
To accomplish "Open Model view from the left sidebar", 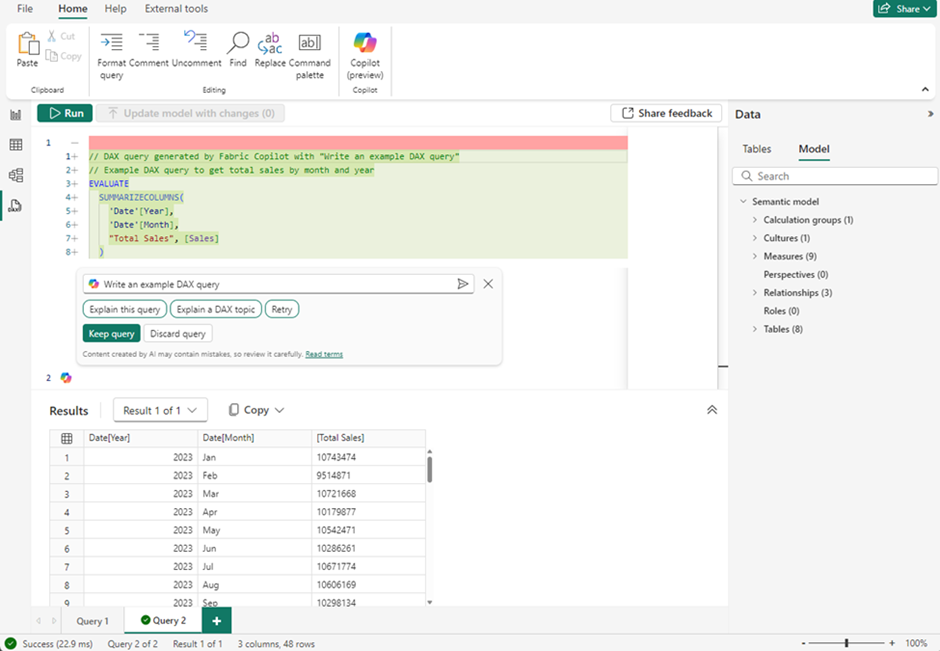I will [x=14, y=175].
